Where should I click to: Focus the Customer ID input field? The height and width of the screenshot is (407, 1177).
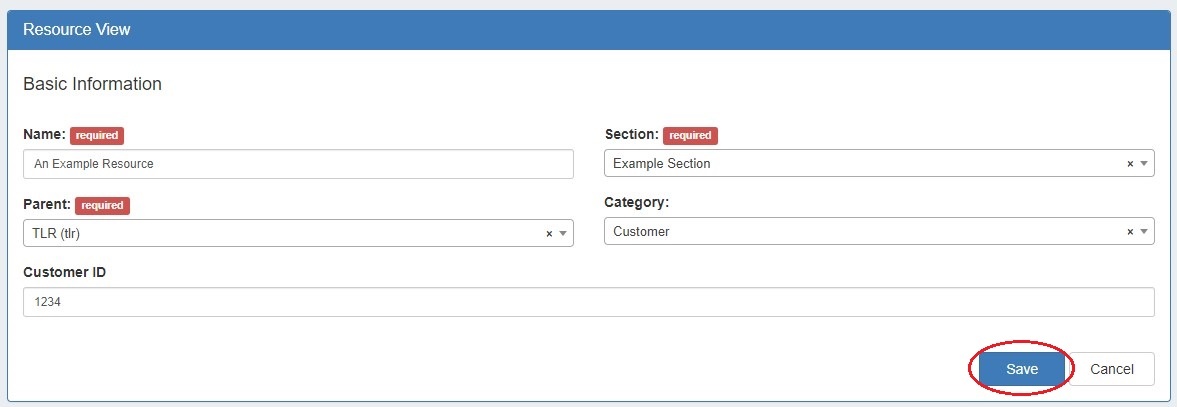click(x=588, y=302)
